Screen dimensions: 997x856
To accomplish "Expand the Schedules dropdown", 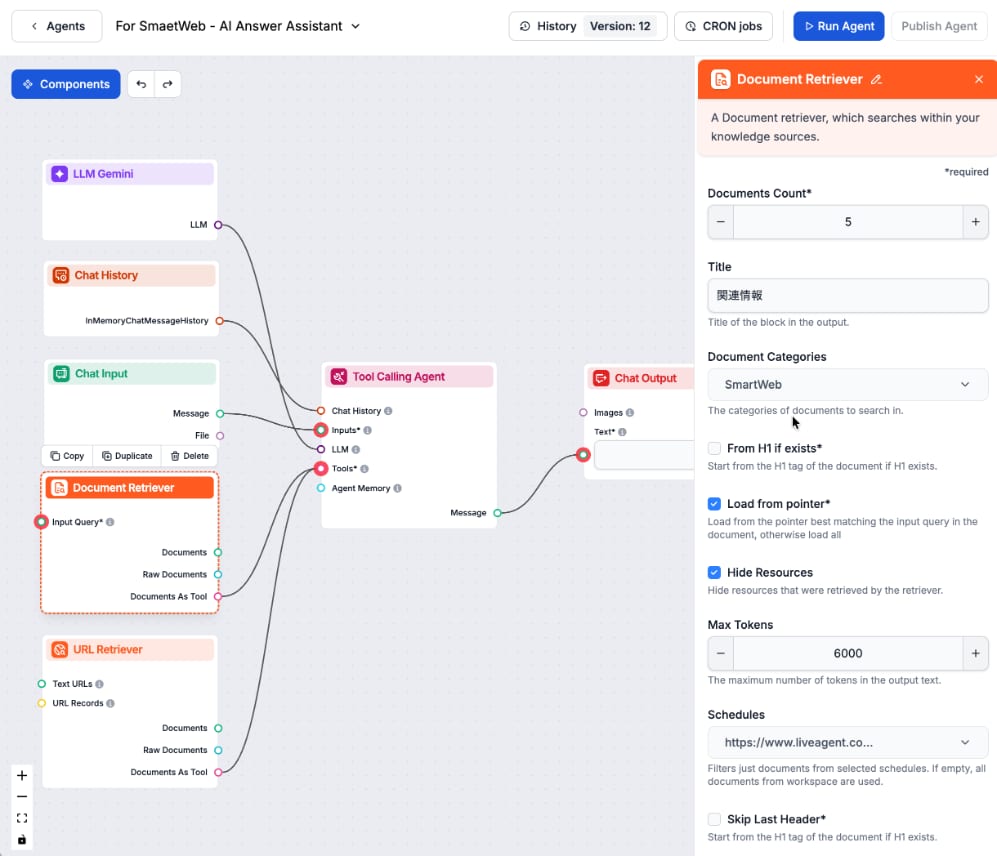I will pos(847,743).
